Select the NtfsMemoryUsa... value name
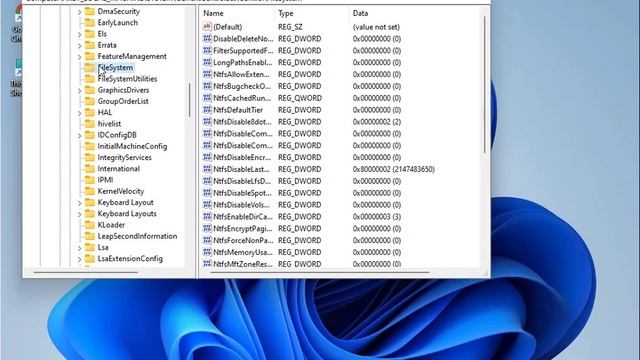The width and height of the screenshot is (640, 360). tap(243, 252)
